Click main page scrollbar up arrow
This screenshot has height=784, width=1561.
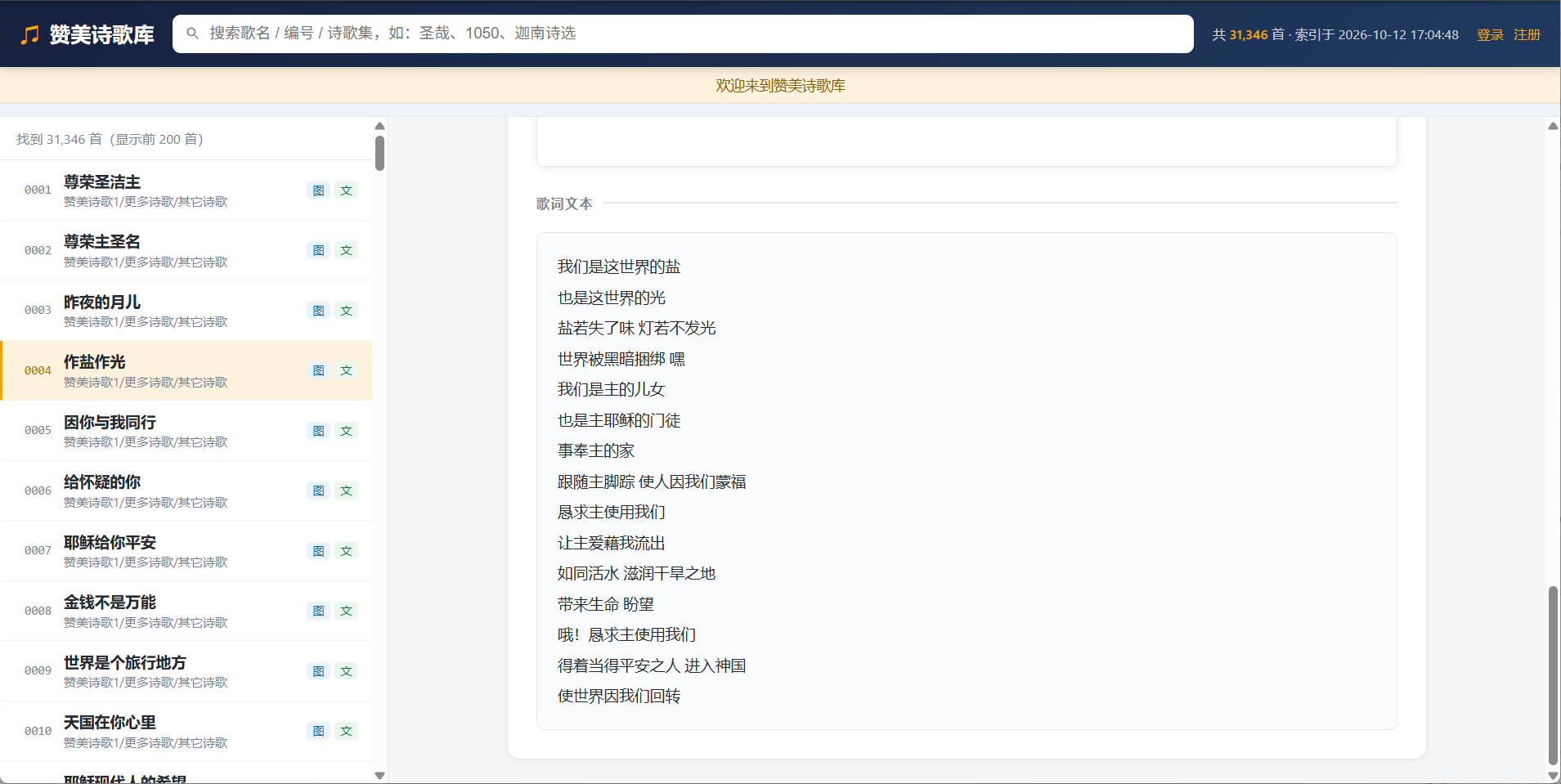coord(1553,126)
